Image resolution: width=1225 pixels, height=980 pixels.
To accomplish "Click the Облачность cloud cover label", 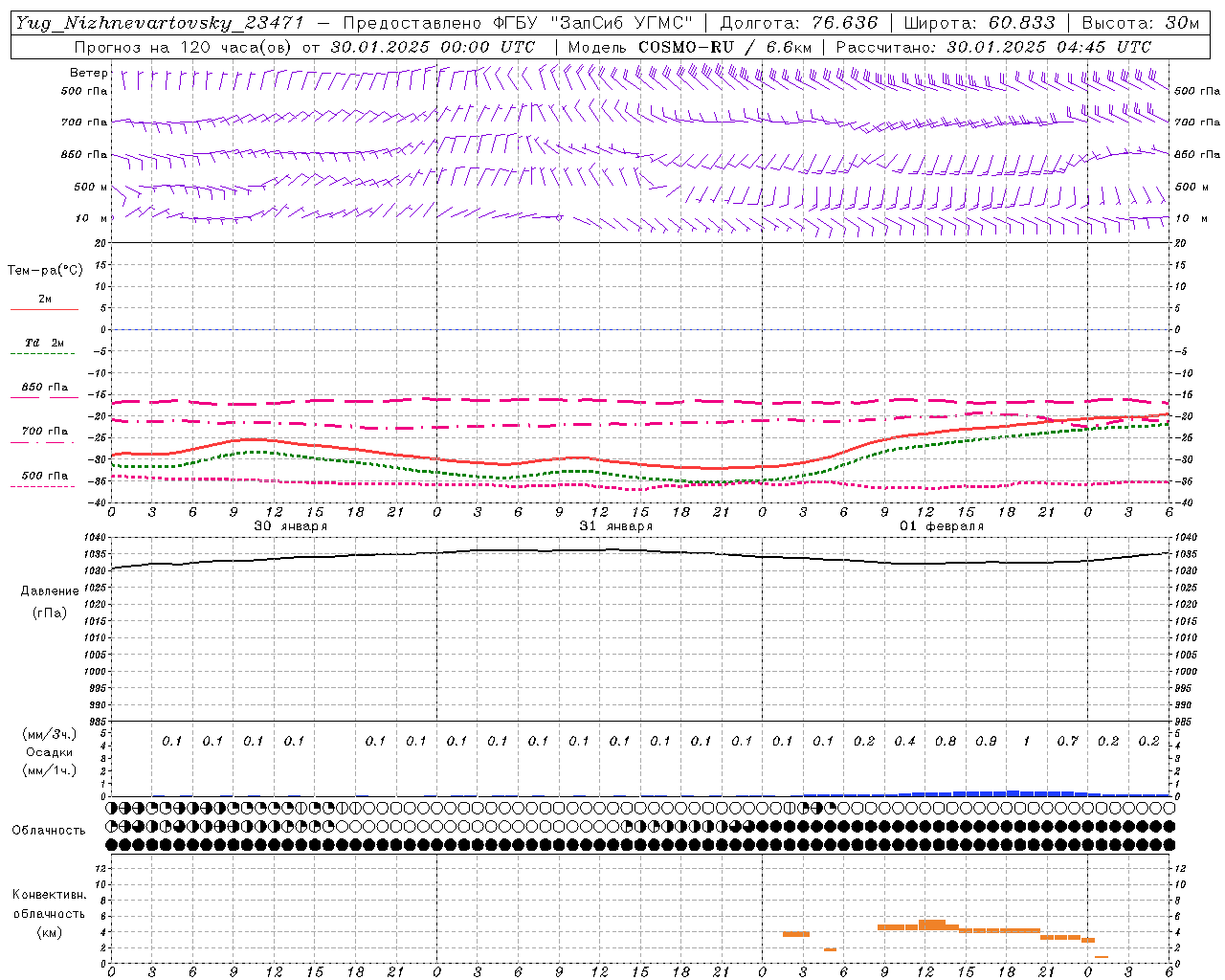I will pyautogui.click(x=49, y=830).
